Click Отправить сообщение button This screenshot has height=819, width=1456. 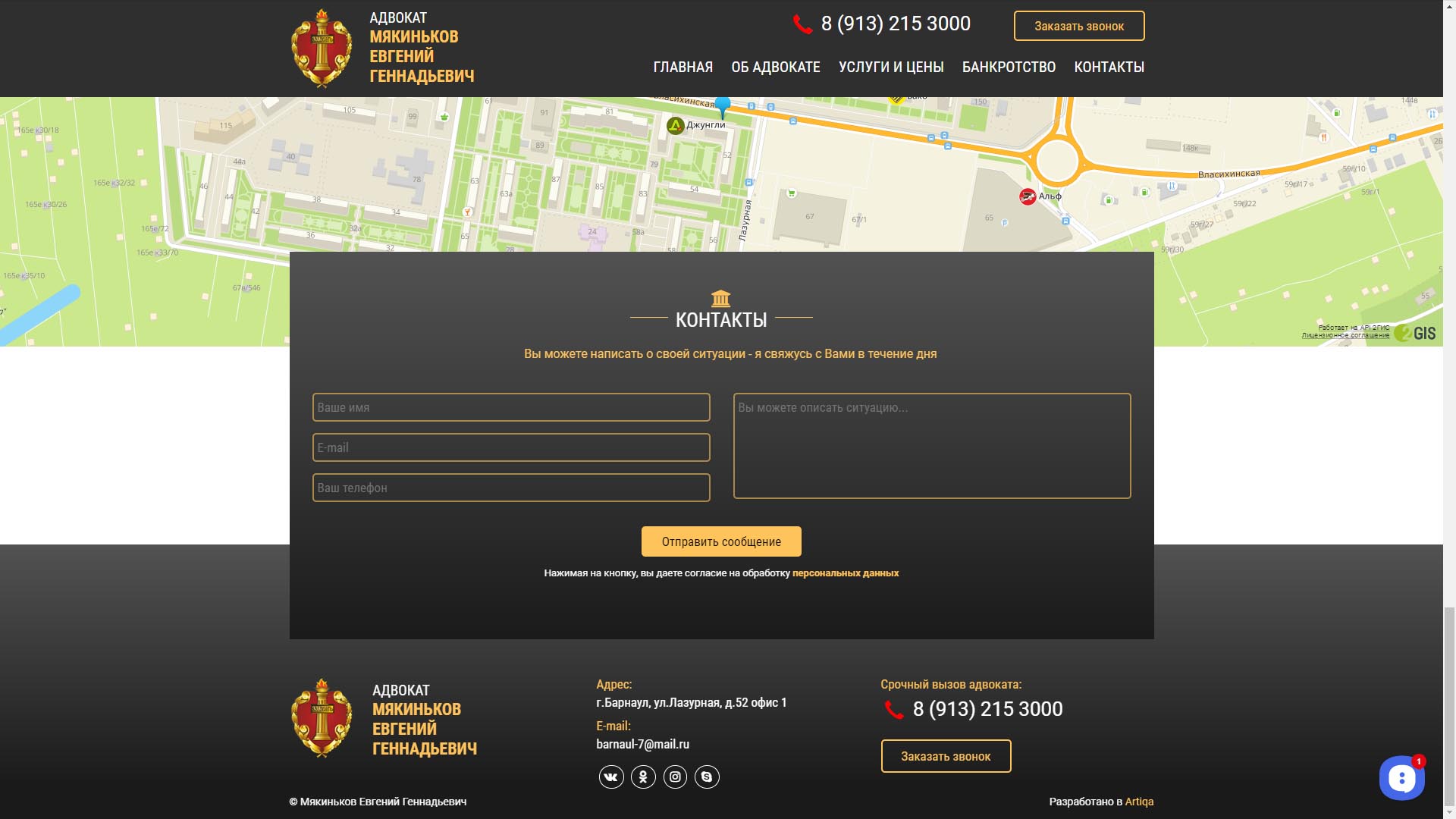click(x=721, y=541)
